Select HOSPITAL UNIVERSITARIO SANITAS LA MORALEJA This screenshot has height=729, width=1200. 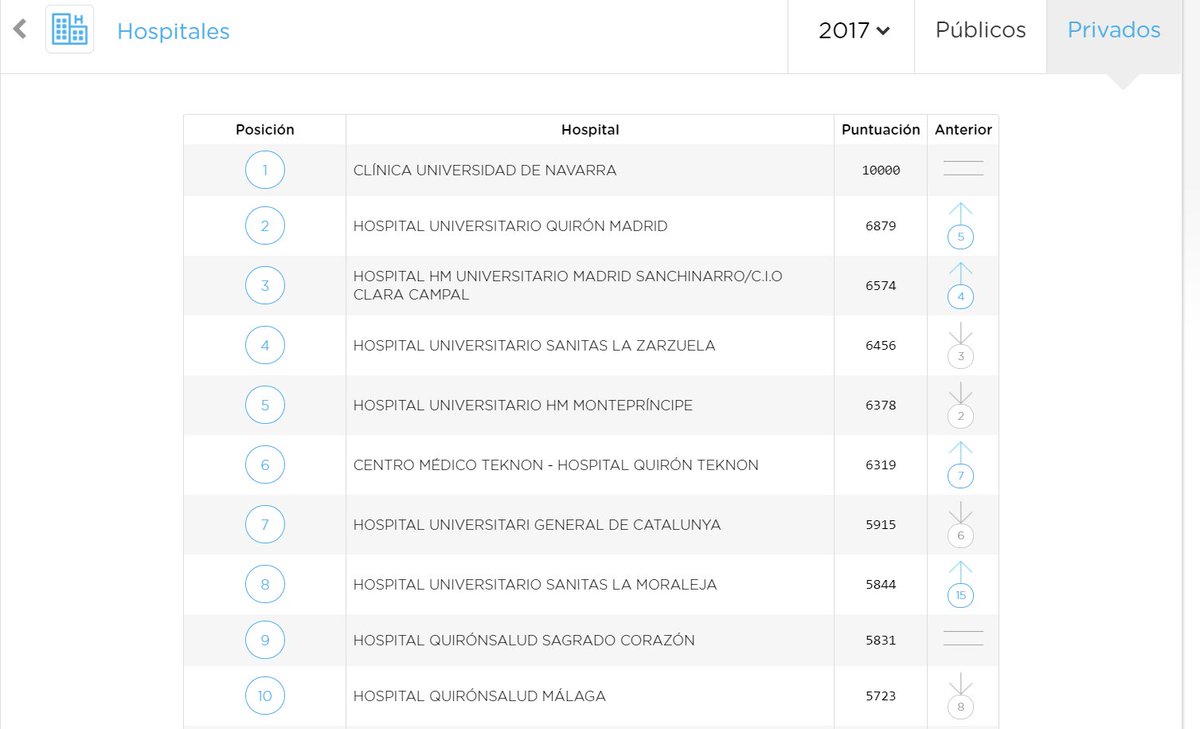coord(535,584)
